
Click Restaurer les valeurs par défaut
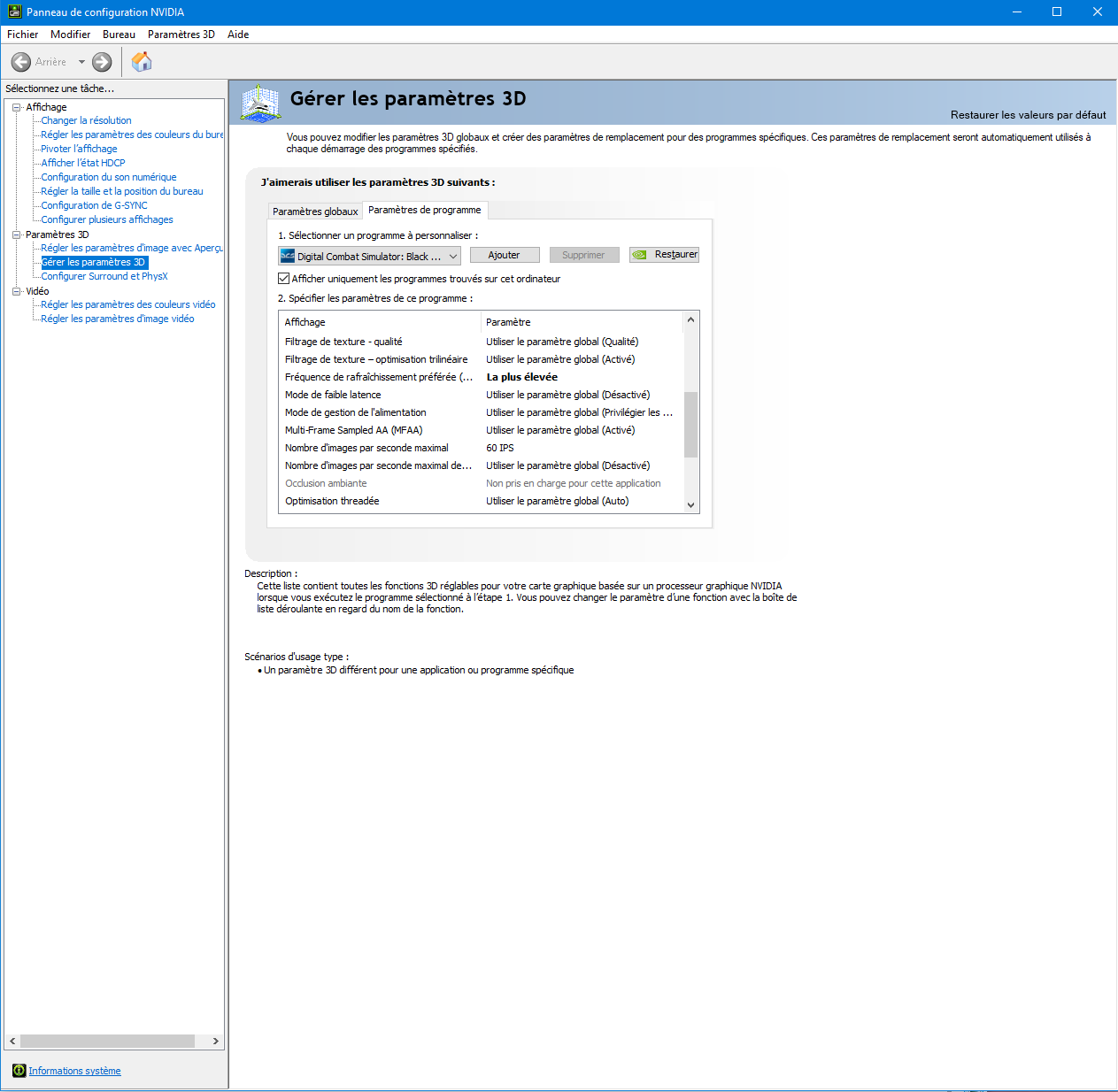pyautogui.click(x=1029, y=115)
